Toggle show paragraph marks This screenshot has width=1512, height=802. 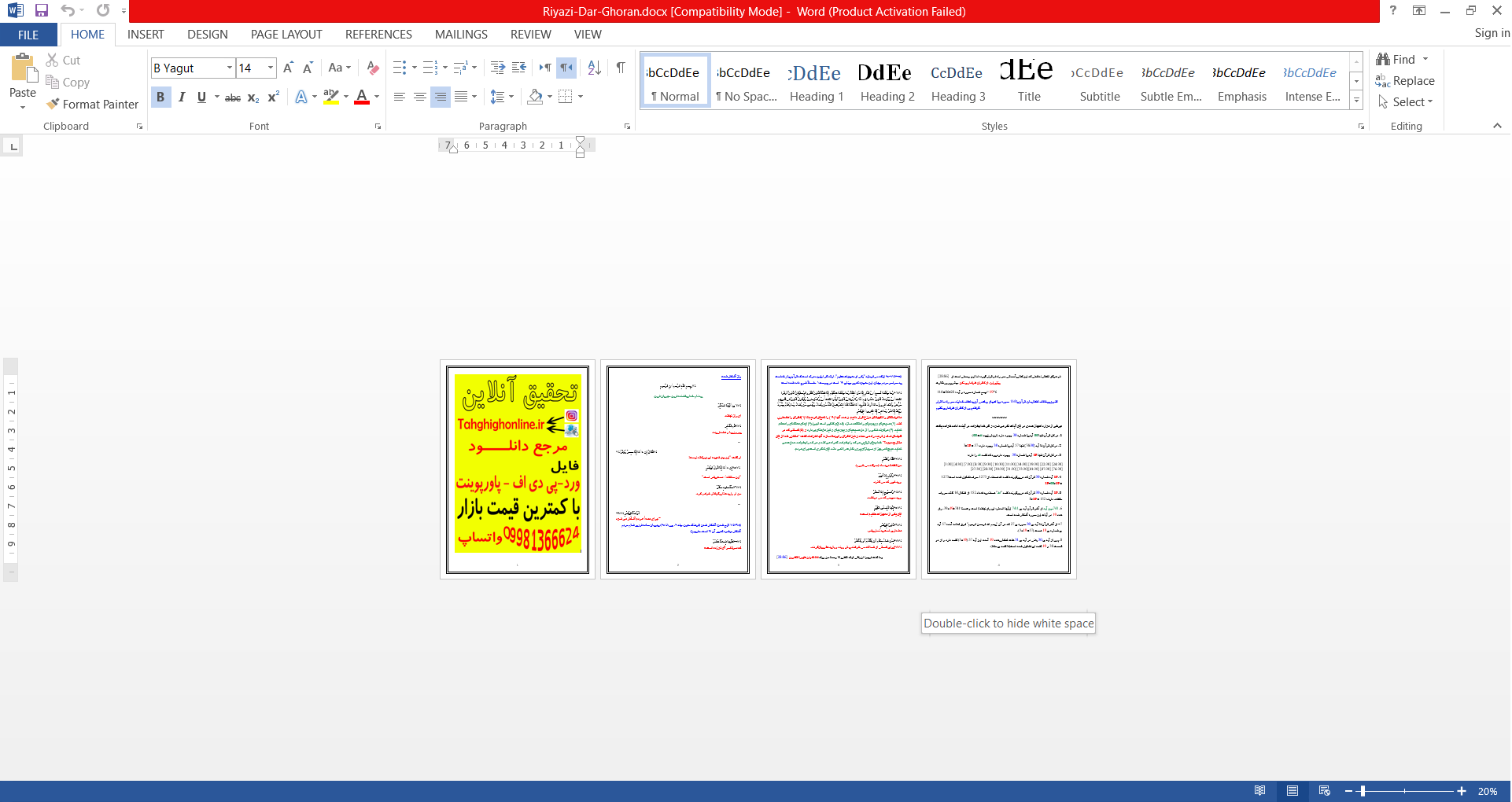tap(621, 68)
